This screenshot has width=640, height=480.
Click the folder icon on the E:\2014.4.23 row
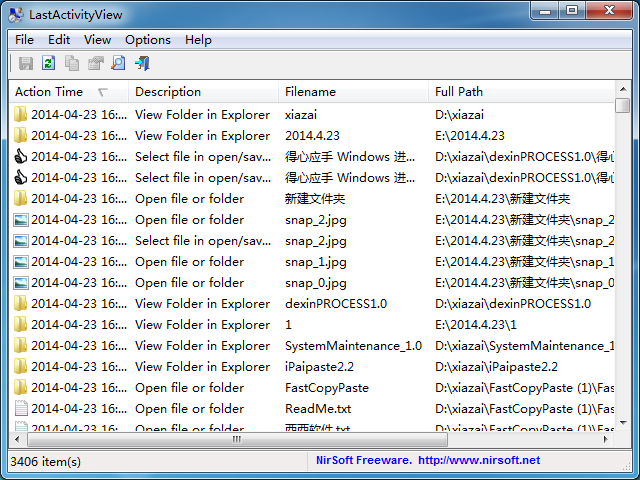pyautogui.click(x=20, y=136)
